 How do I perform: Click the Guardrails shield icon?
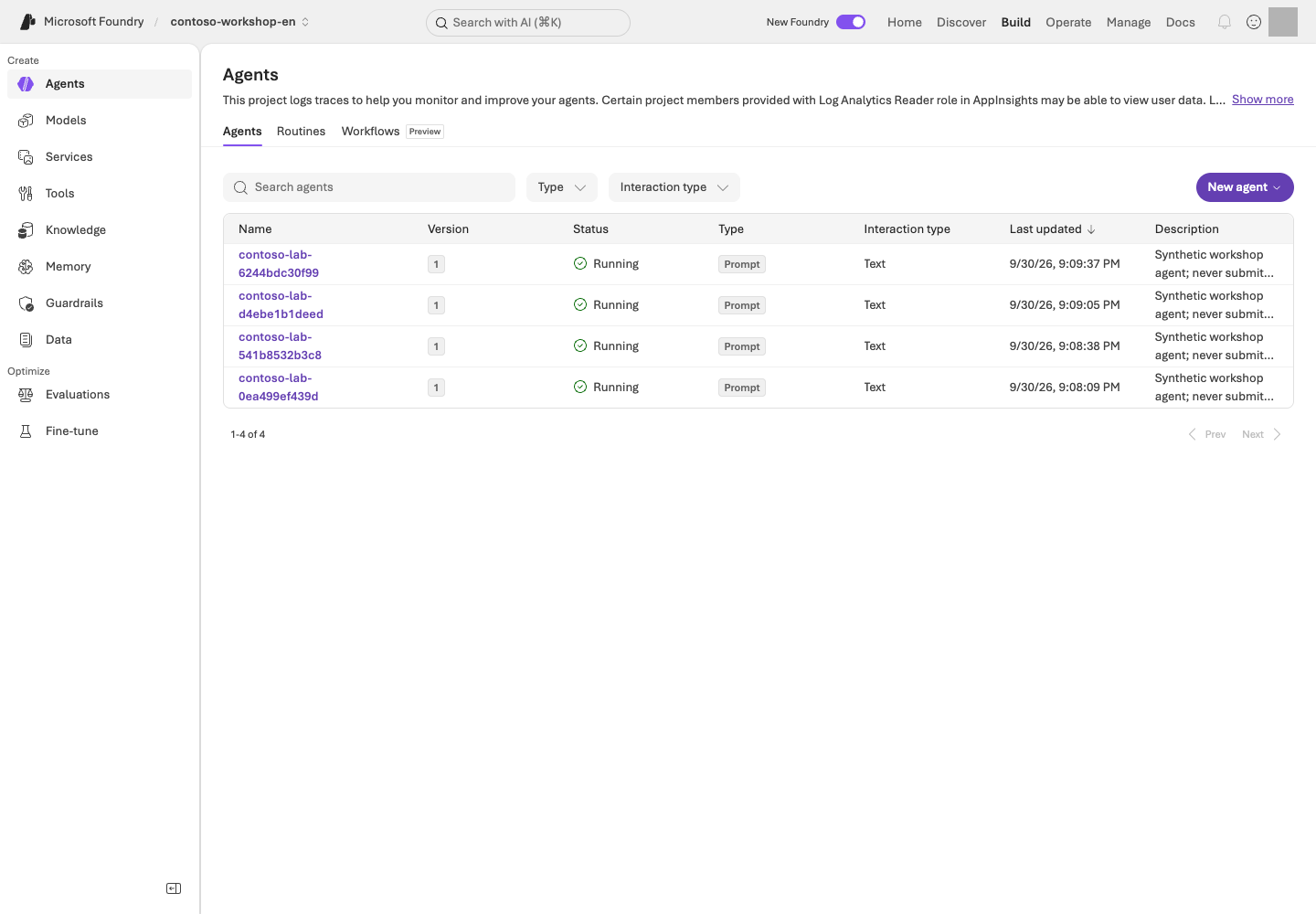click(x=26, y=303)
